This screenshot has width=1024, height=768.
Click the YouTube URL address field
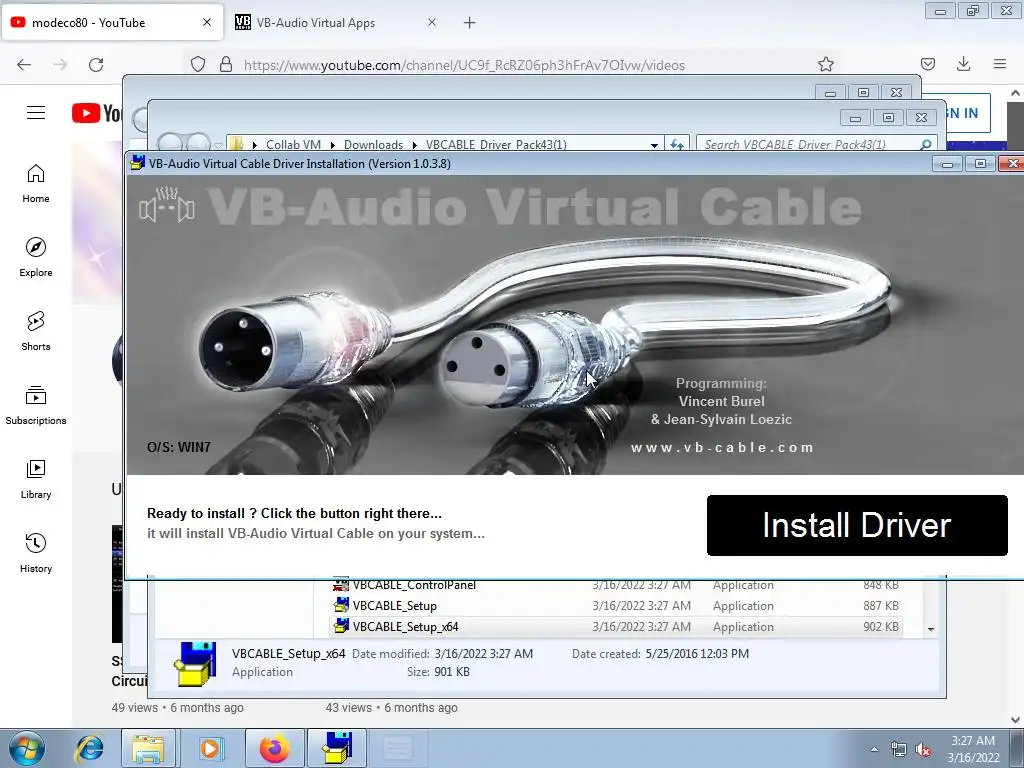tap(464, 65)
